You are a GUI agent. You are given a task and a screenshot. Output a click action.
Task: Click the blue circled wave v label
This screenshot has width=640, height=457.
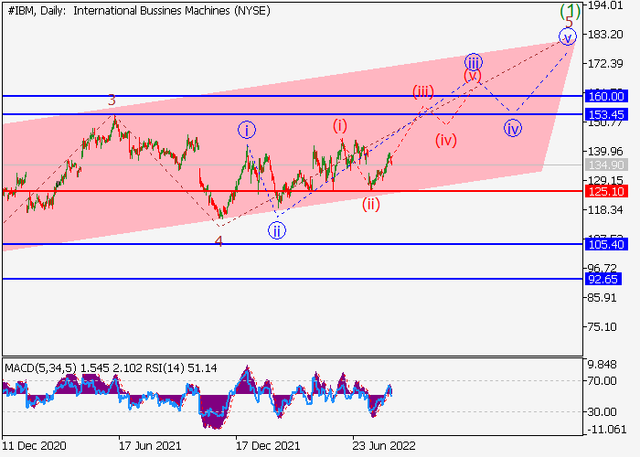(x=568, y=37)
